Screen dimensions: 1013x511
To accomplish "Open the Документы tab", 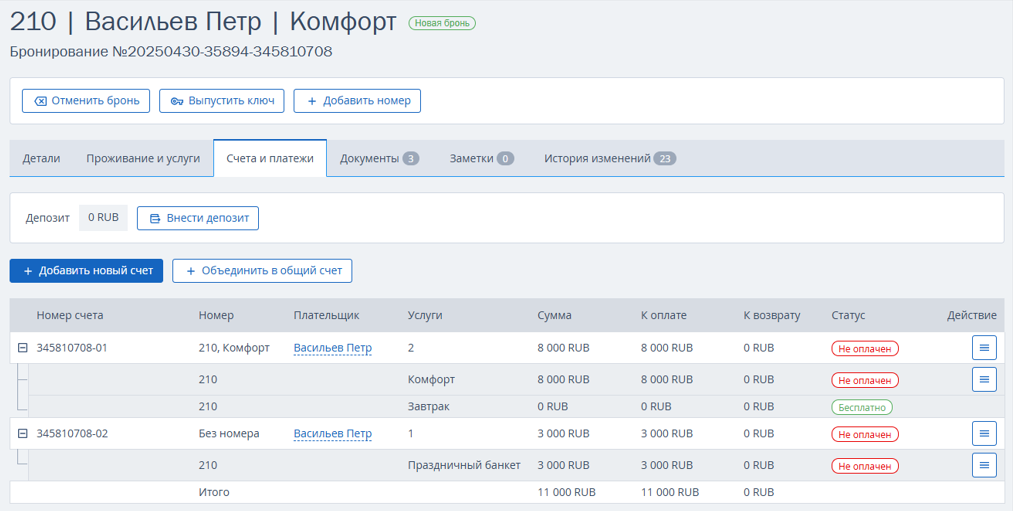I will [x=379, y=158].
